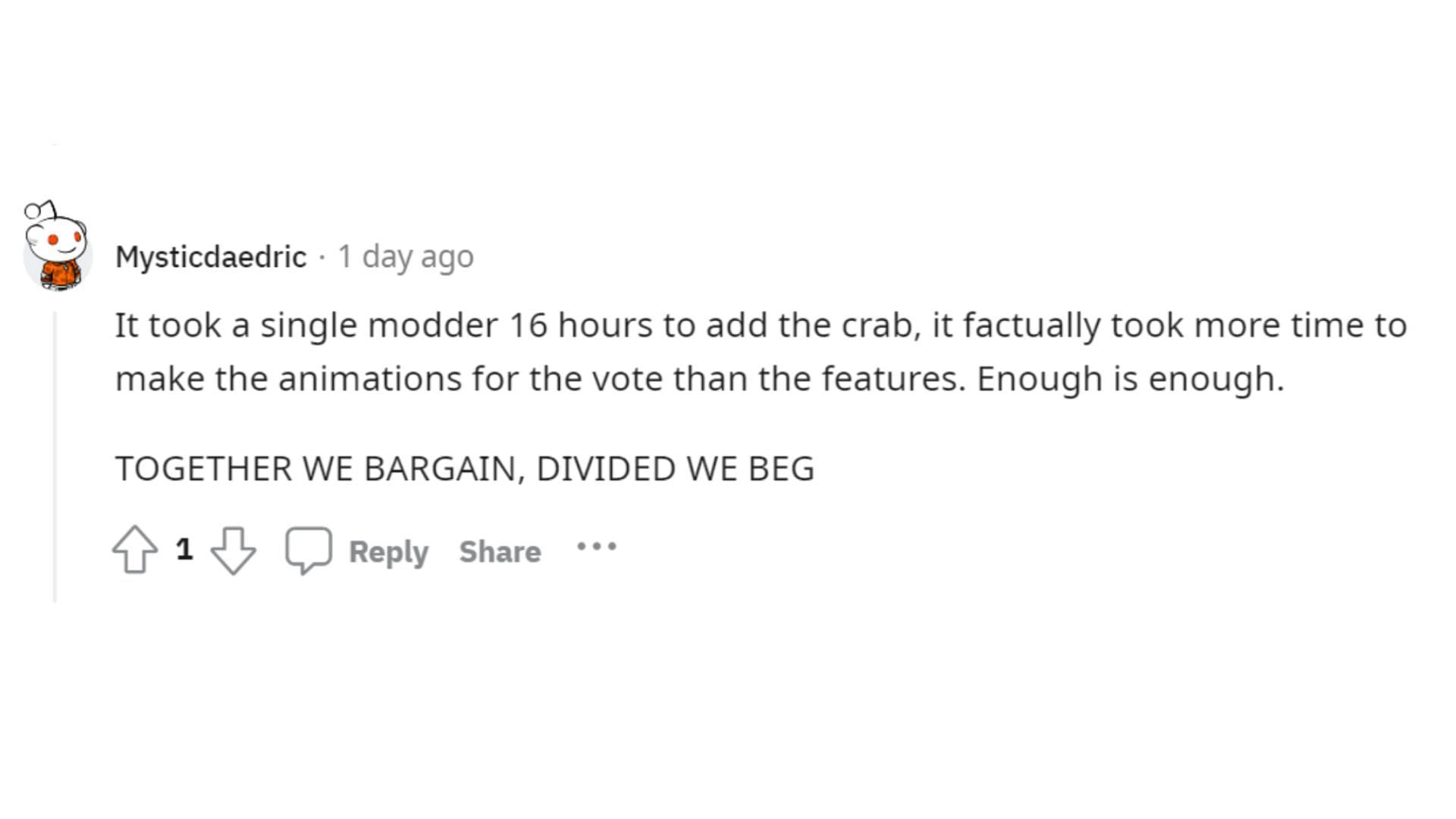Click the 1 day ago timestamp link

pyautogui.click(x=406, y=256)
